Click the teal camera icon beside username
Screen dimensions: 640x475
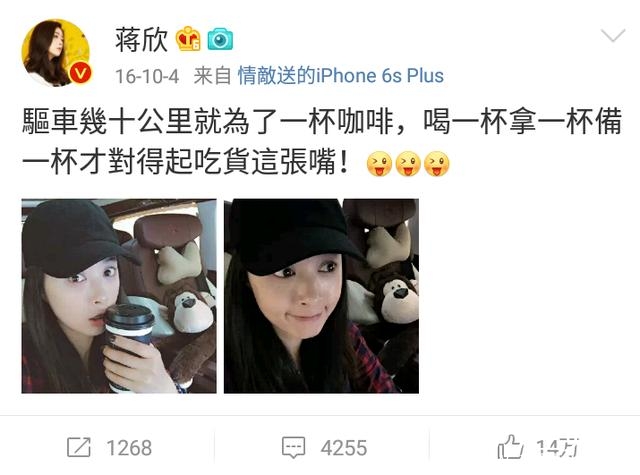coord(220,40)
